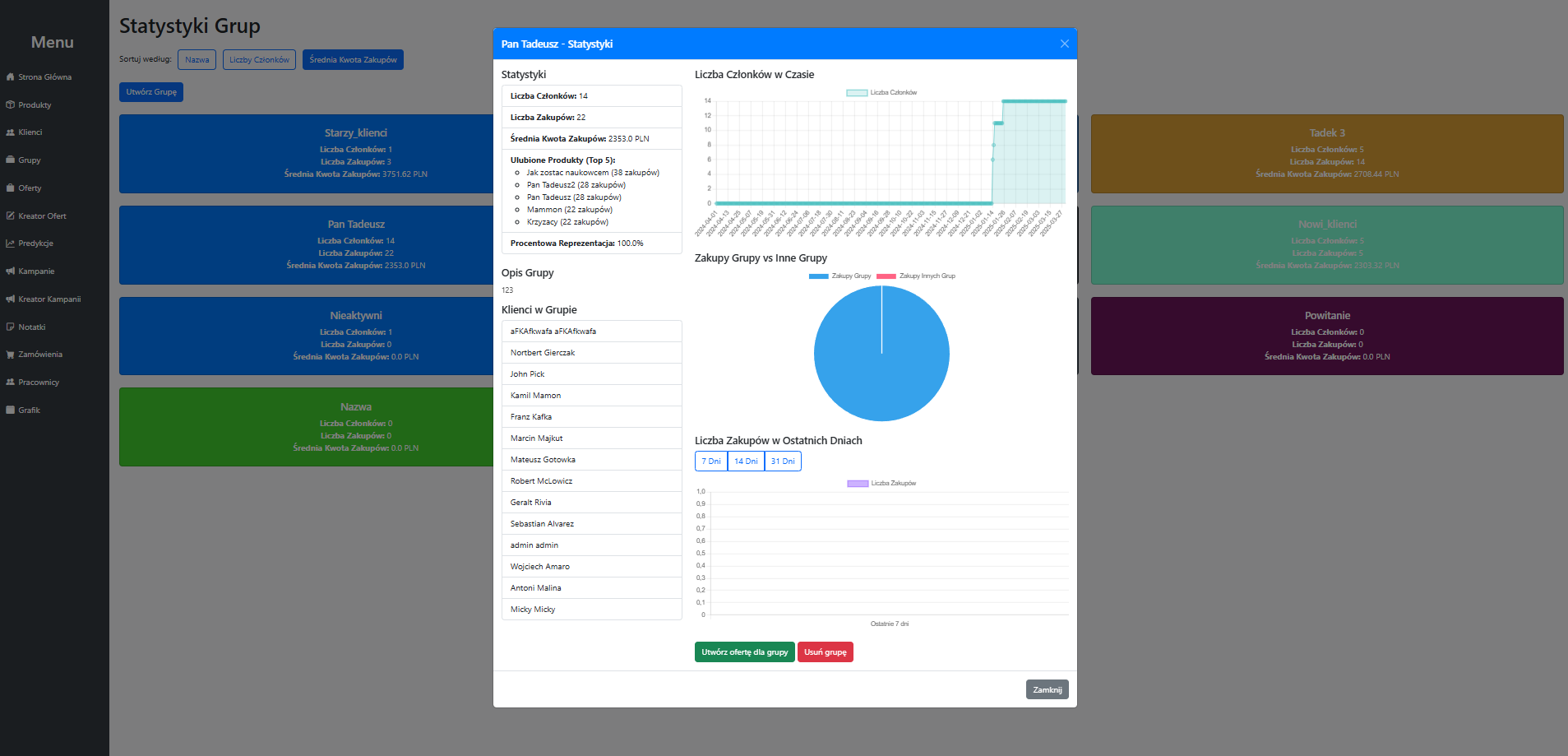Click the cart icon beside Zamówienia
The width and height of the screenshot is (1568, 756).
click(10, 355)
